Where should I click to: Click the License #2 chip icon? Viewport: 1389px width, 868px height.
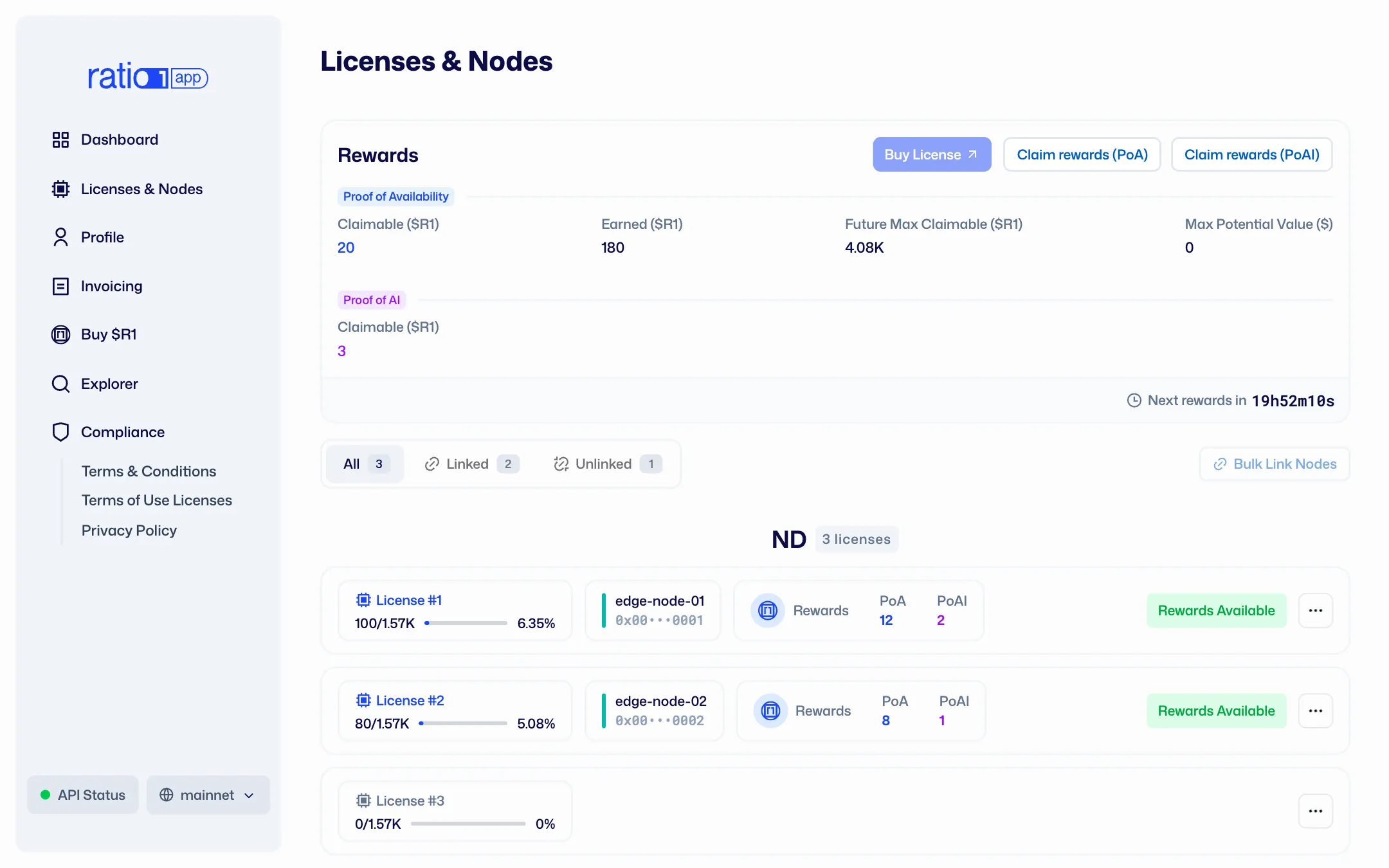click(x=363, y=700)
